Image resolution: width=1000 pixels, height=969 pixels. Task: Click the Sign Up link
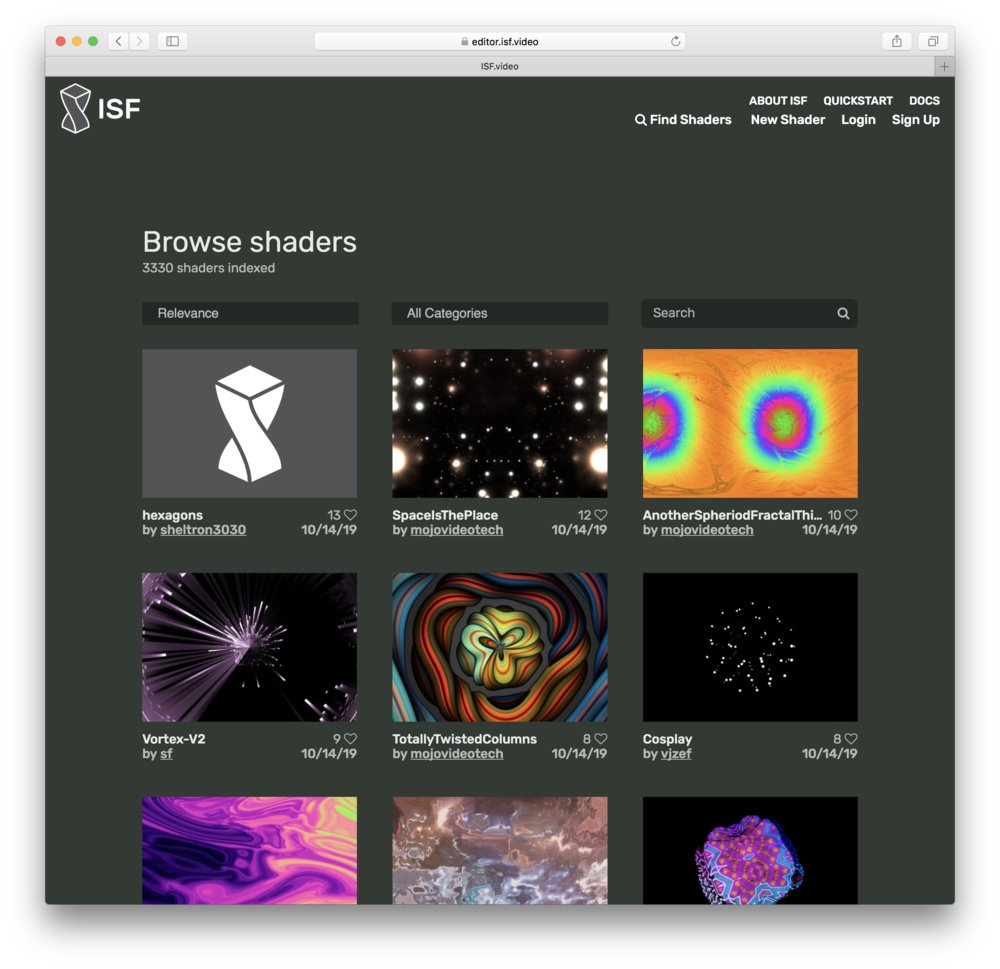(x=915, y=120)
